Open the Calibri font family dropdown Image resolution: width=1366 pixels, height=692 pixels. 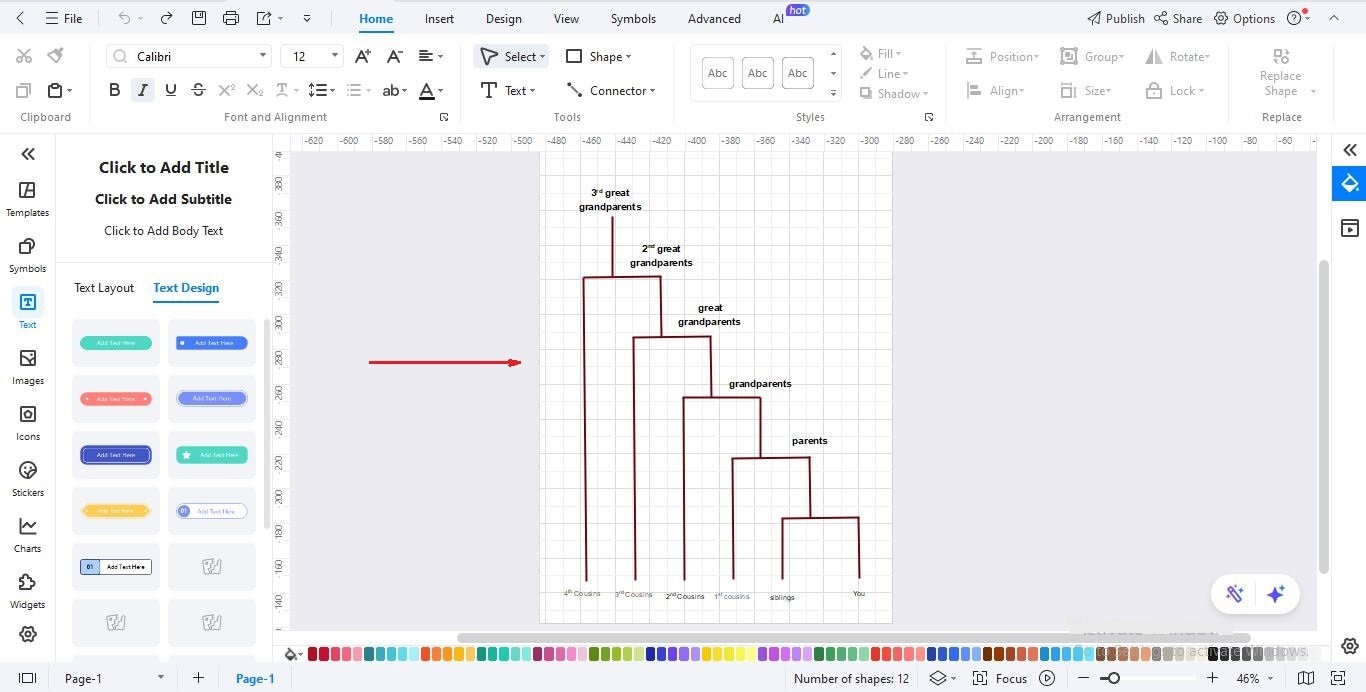click(263, 55)
